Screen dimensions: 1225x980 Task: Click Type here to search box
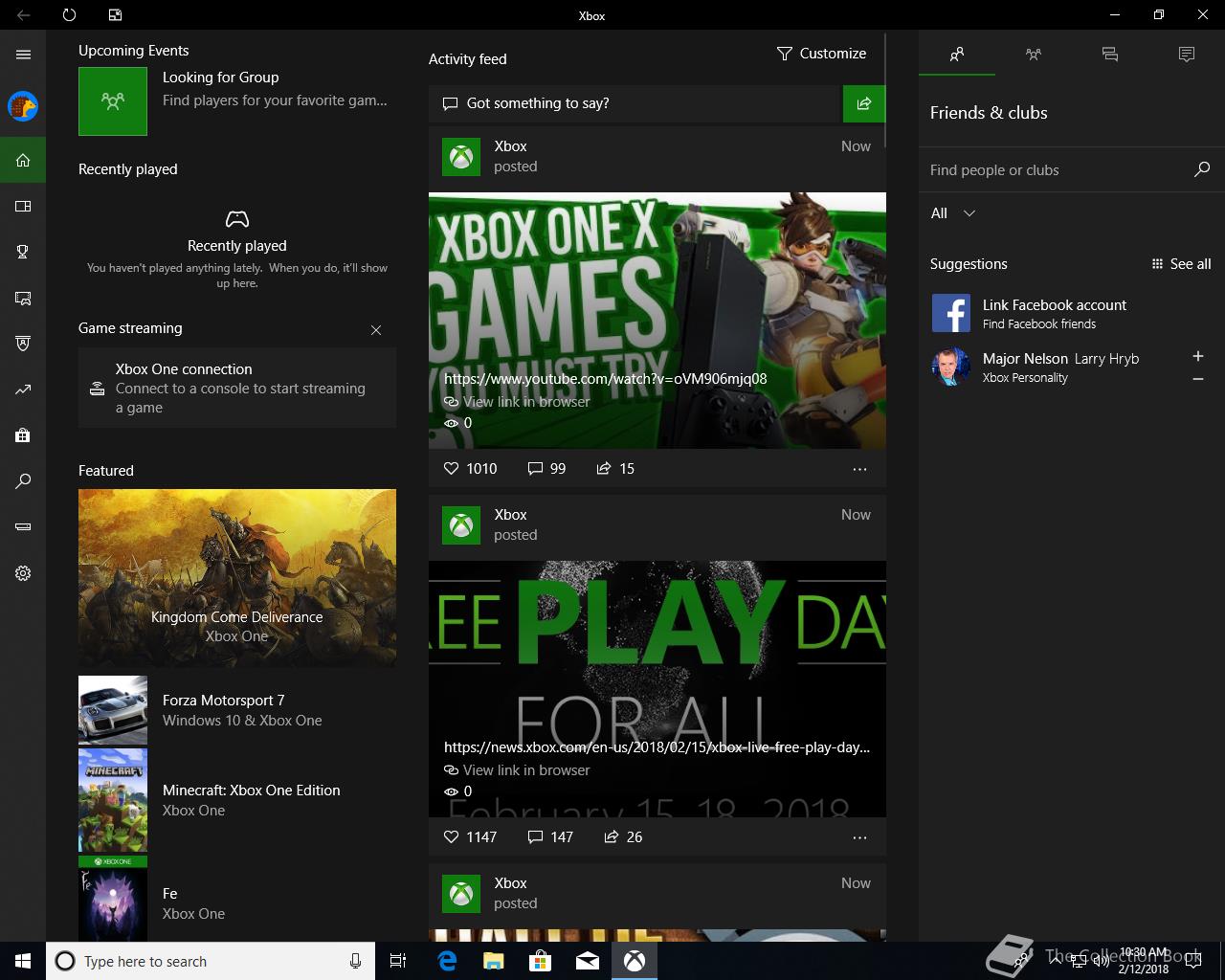(x=209, y=961)
